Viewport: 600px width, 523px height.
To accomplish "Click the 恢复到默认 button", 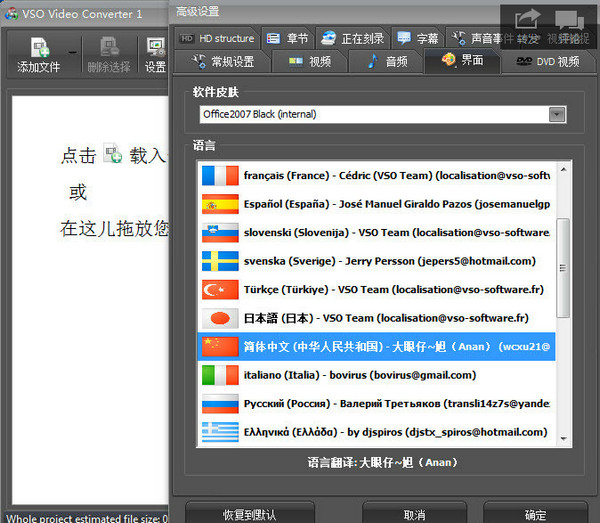I will pyautogui.click(x=249, y=514).
